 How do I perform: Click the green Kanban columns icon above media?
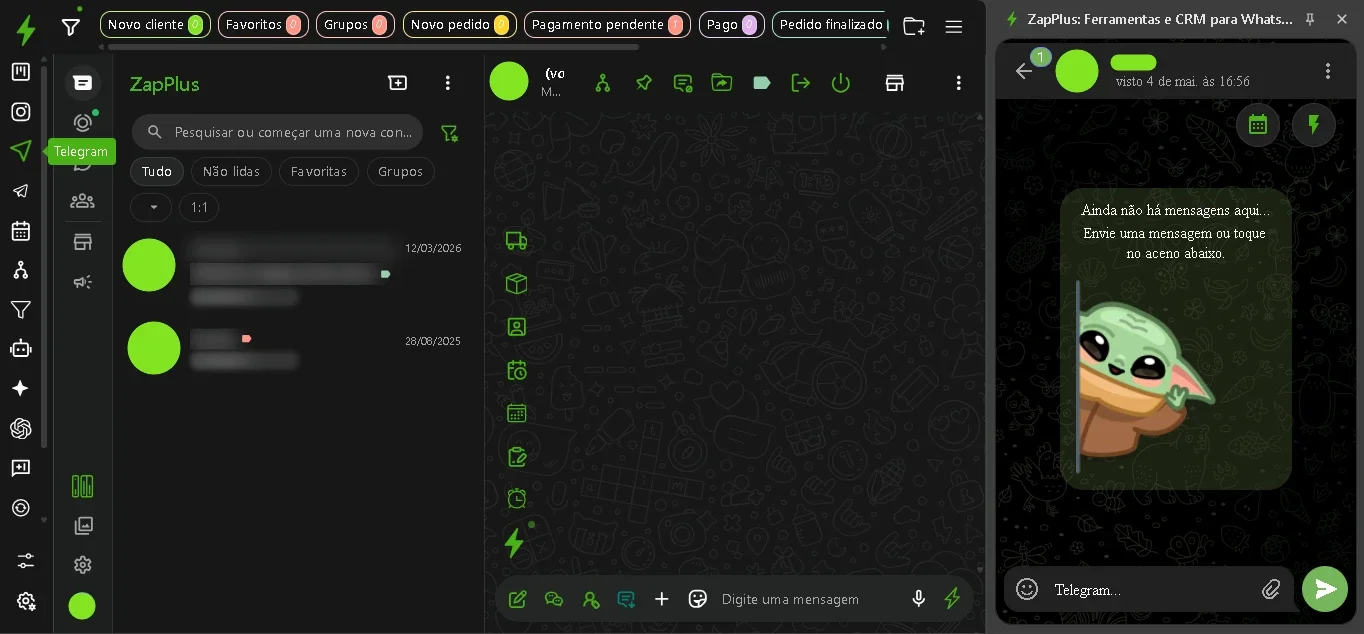point(83,486)
